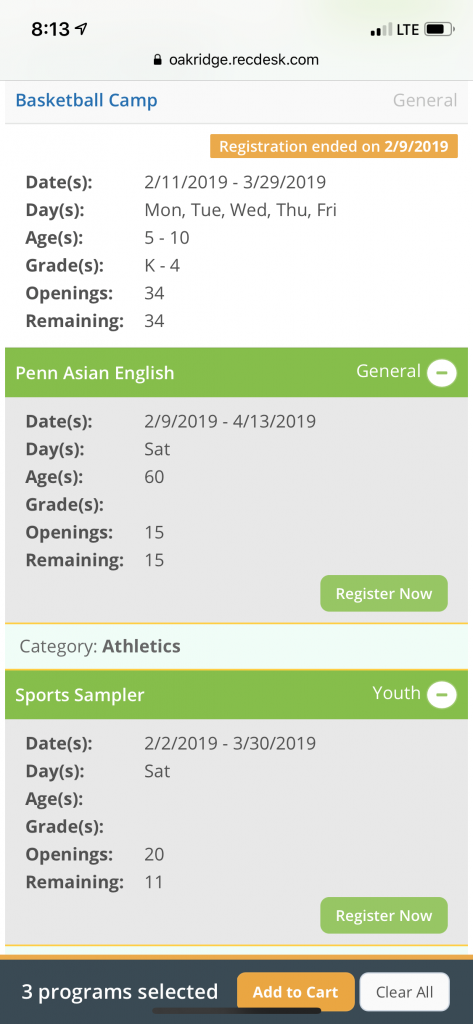Screen dimensions: 473x1024
Task: Collapse the Sports Sampler minus icon
Action: point(442,695)
